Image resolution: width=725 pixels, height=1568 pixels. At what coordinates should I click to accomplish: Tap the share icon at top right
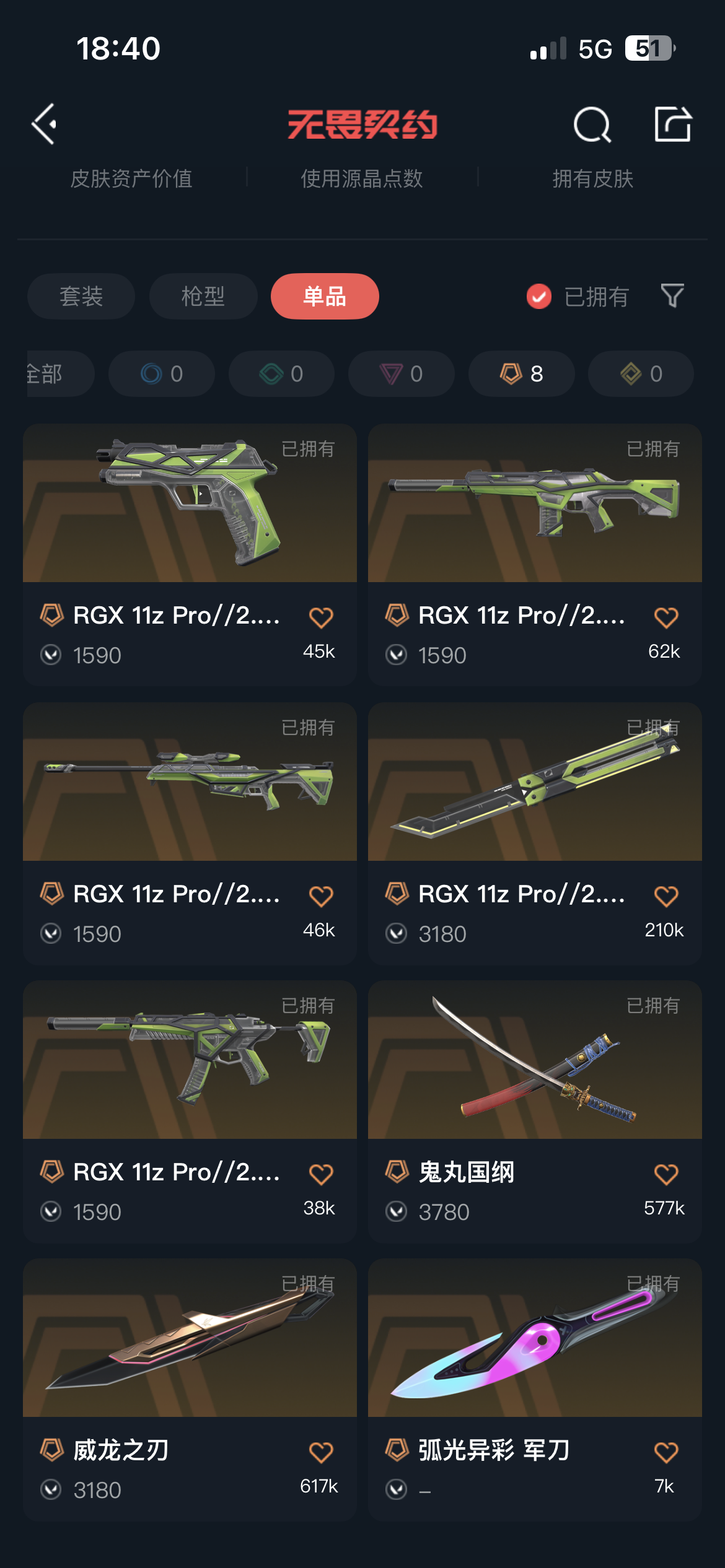pos(673,124)
